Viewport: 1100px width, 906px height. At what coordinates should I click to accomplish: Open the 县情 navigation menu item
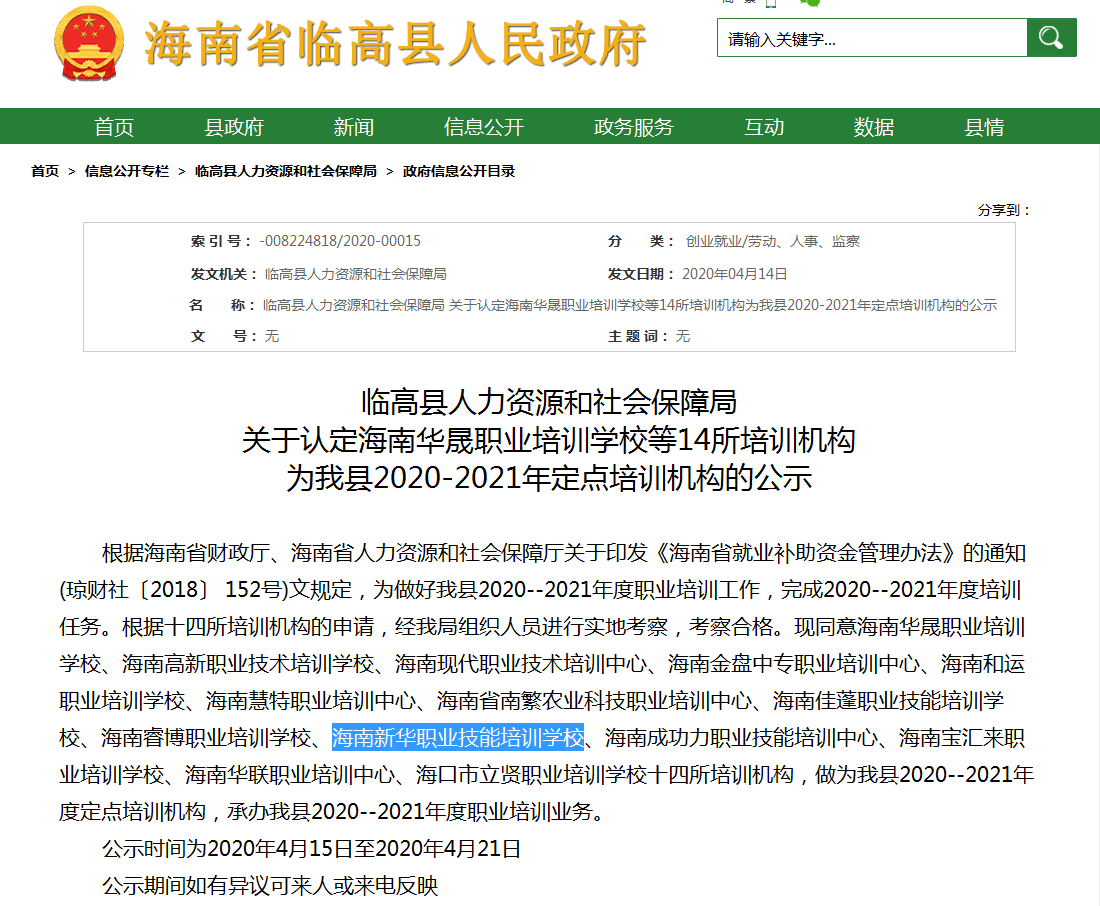point(984,127)
